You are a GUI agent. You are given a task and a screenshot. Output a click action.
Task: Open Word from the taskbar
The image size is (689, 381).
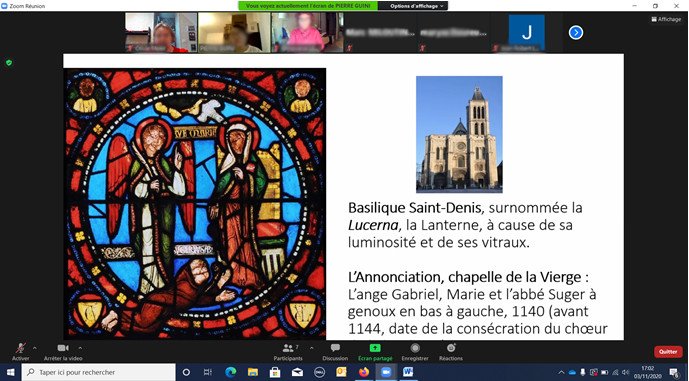point(408,372)
